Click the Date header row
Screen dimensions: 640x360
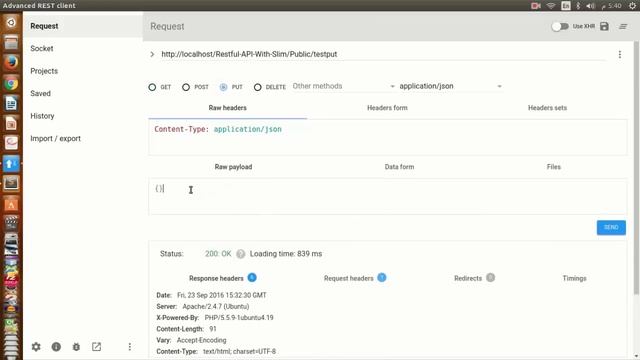(211, 295)
